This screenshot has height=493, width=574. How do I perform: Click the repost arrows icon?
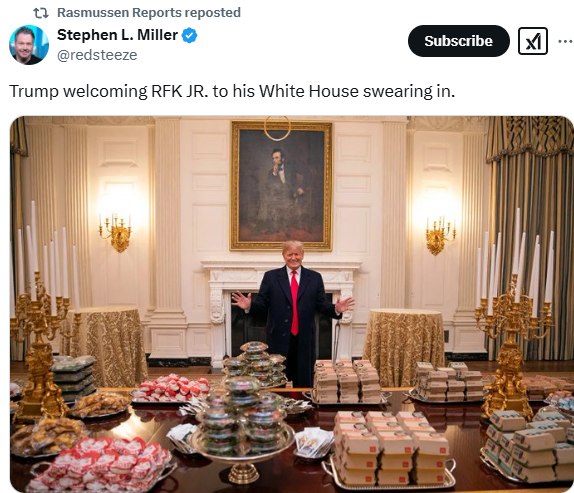[x=41, y=13]
